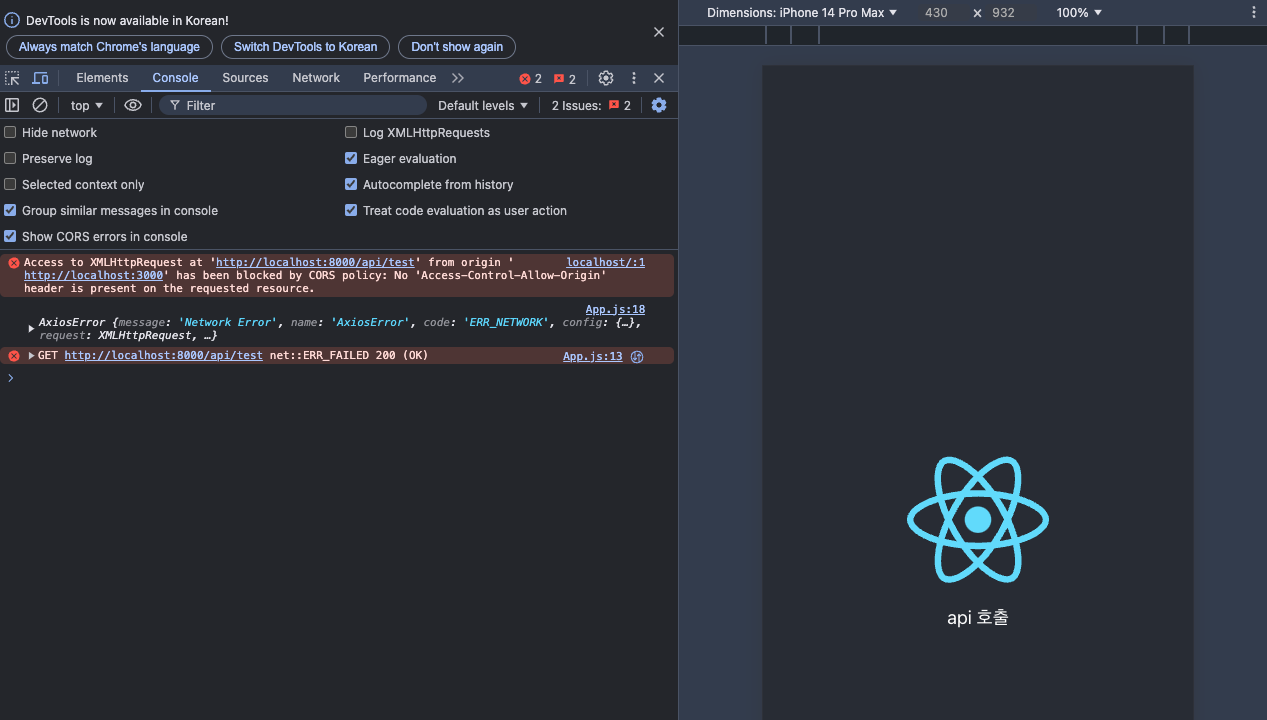The image size is (1267, 720).
Task: Click the 'ERR_NETWORK' code value
Action: click(x=507, y=323)
